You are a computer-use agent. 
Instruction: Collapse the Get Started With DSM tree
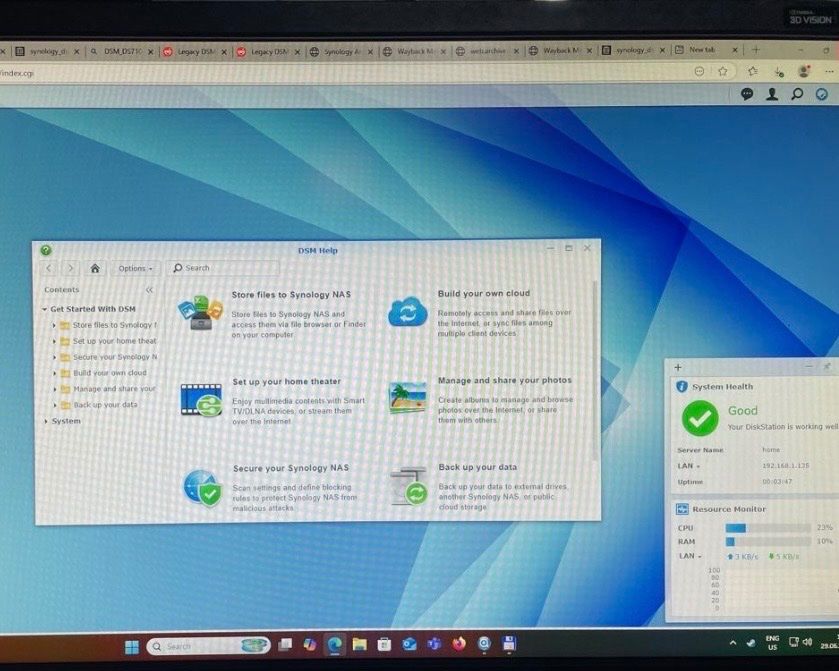tap(45, 309)
